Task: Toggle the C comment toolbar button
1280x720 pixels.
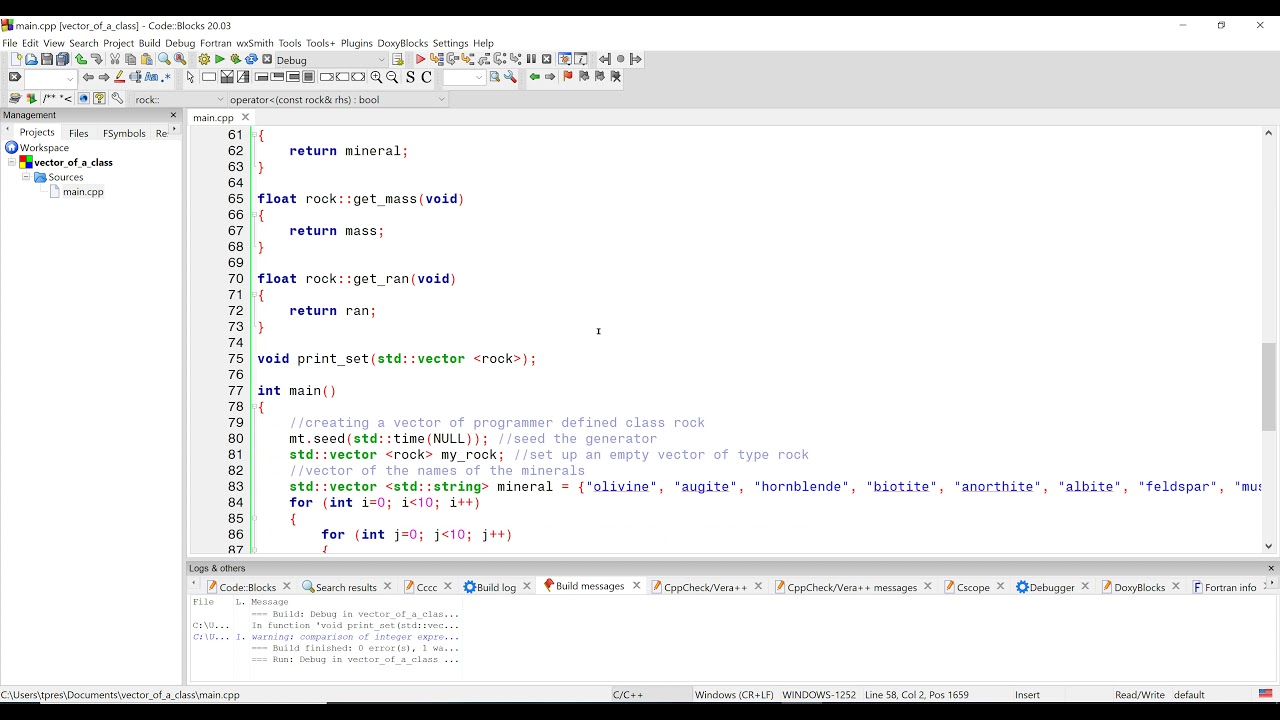Action: (x=426, y=77)
